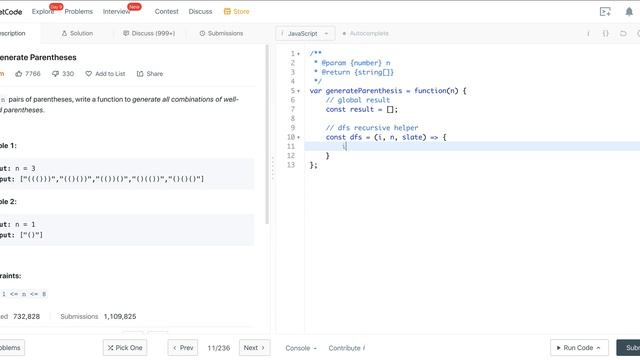Click the panel divider handle
The width and height of the screenshot is (640, 360).
[x=273, y=167]
